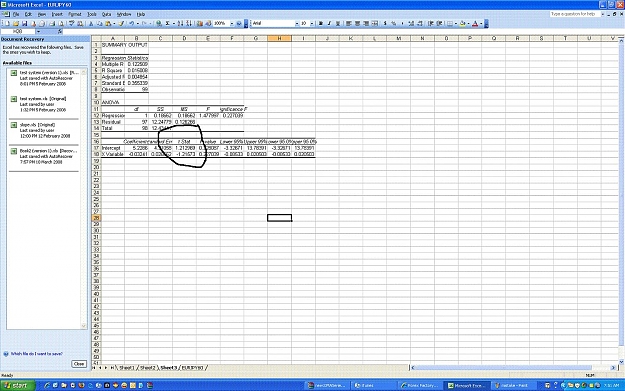Save the workbook with the Save icon
This screenshot has height=391, width=625.
[24, 24]
